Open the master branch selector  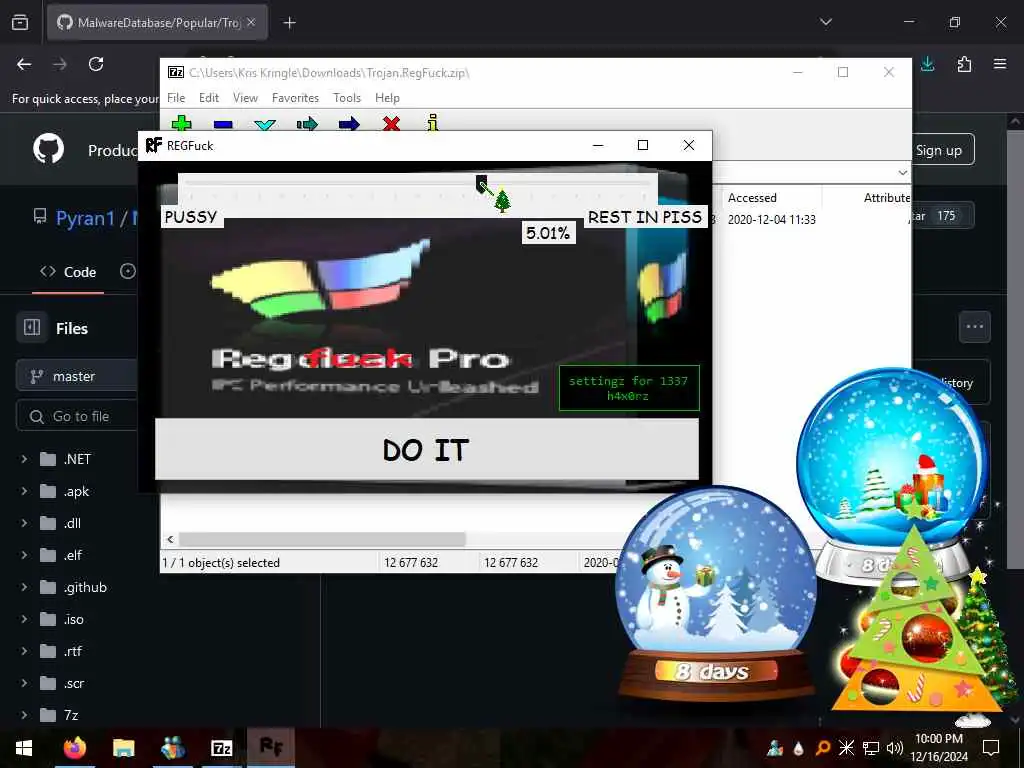(78, 376)
